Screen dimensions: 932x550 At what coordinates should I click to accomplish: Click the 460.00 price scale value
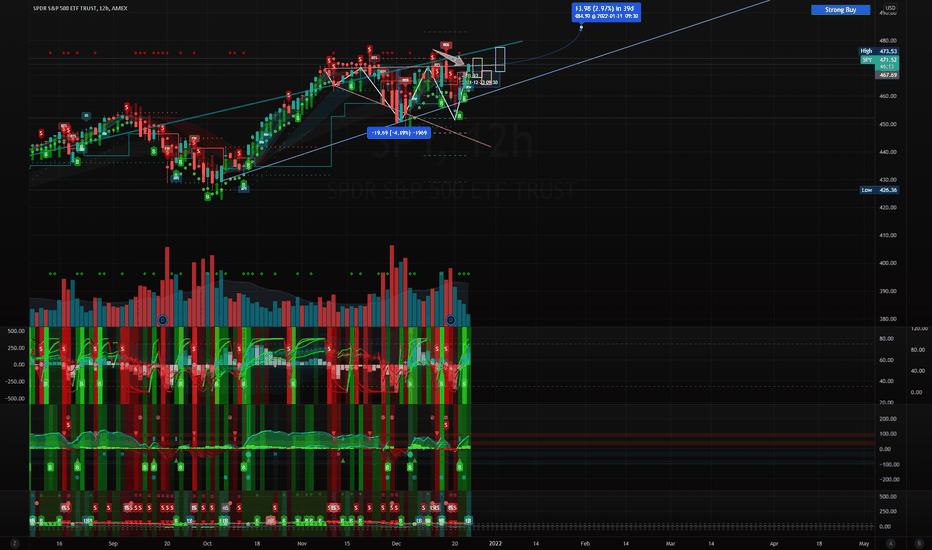(888, 96)
